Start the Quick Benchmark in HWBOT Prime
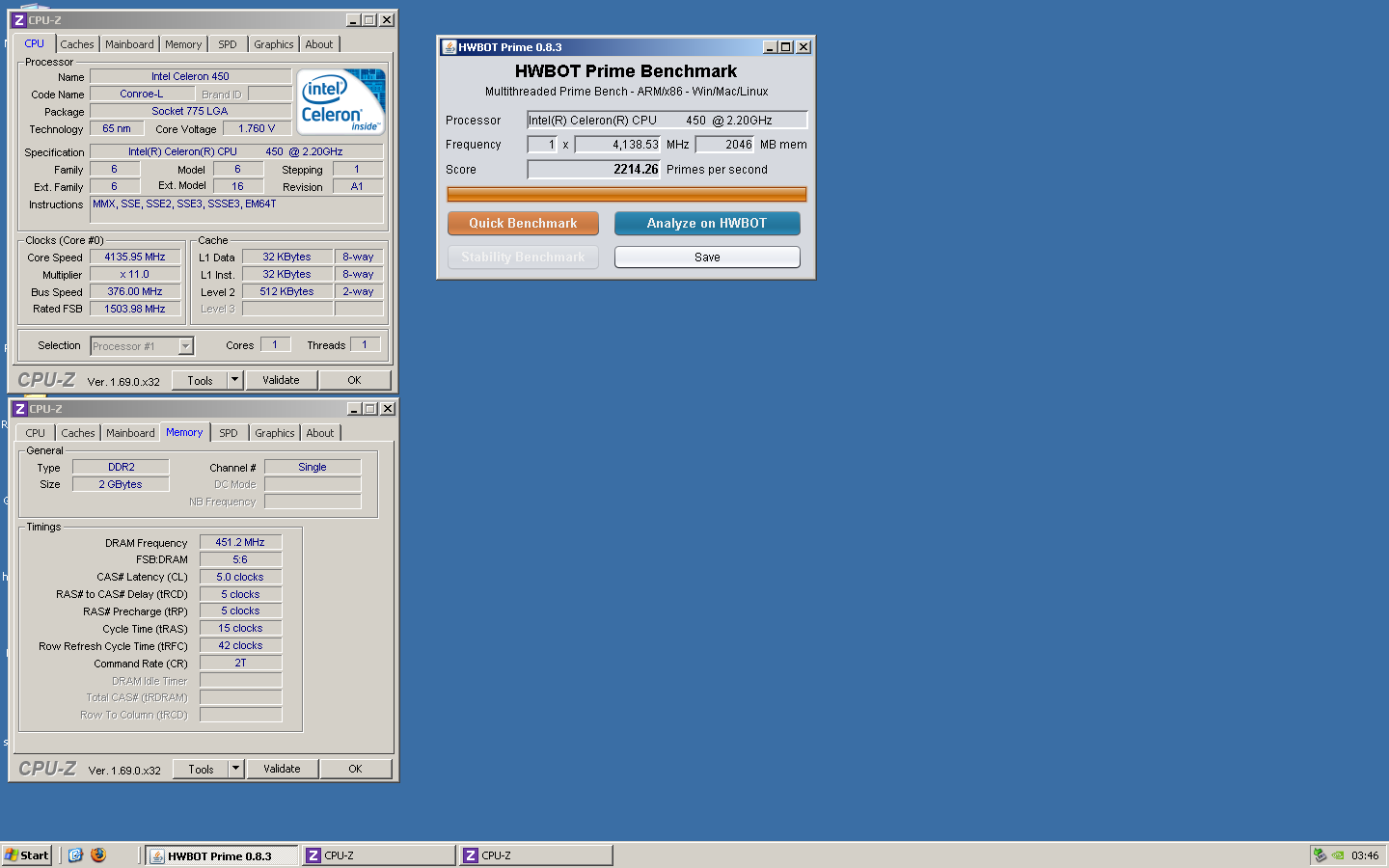The image size is (1389, 868). 523,223
